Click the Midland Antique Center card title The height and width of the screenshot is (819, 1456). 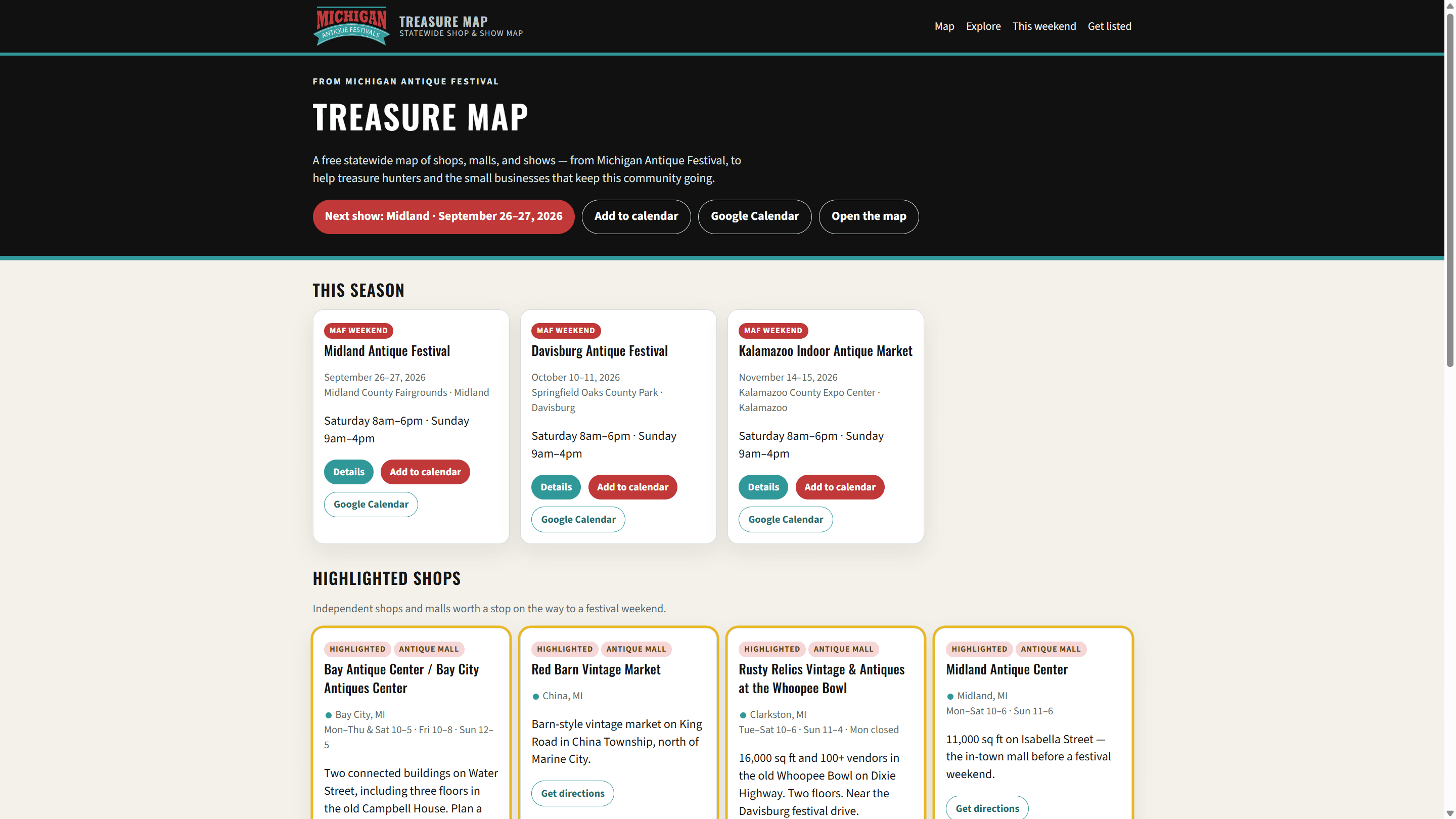(x=1007, y=670)
